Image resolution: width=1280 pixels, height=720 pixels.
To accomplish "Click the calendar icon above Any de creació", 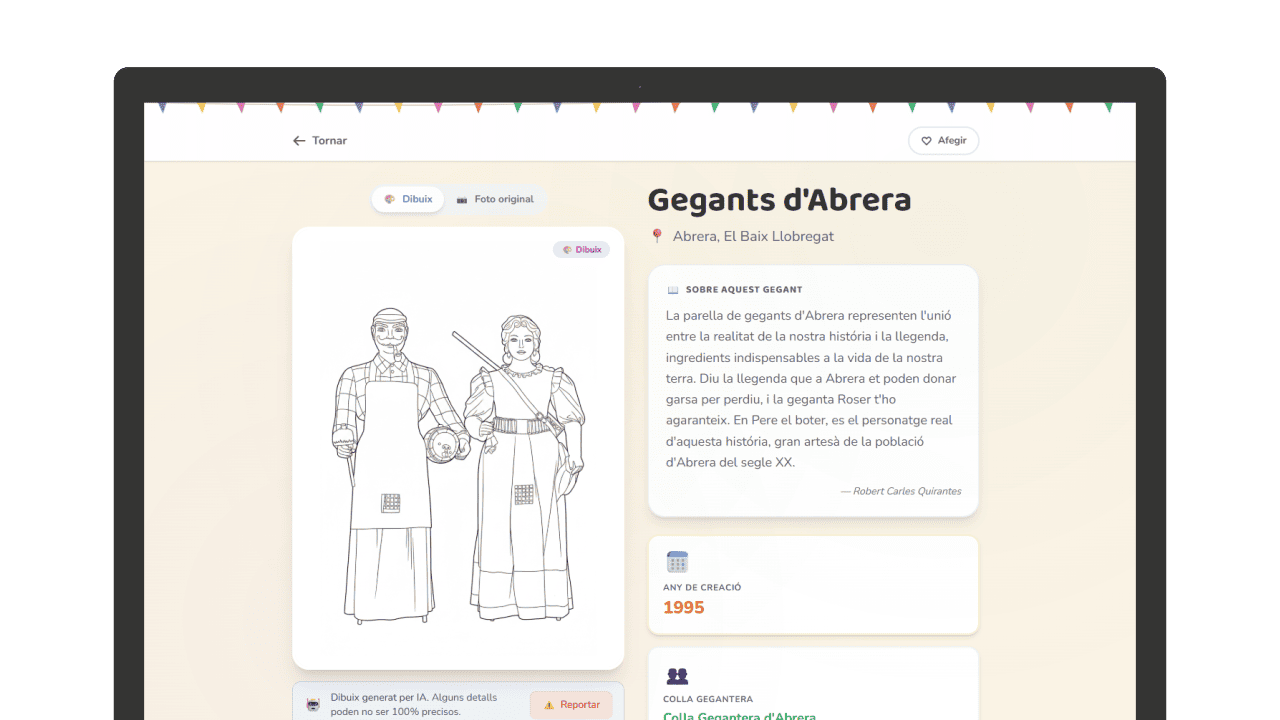I will (677, 562).
